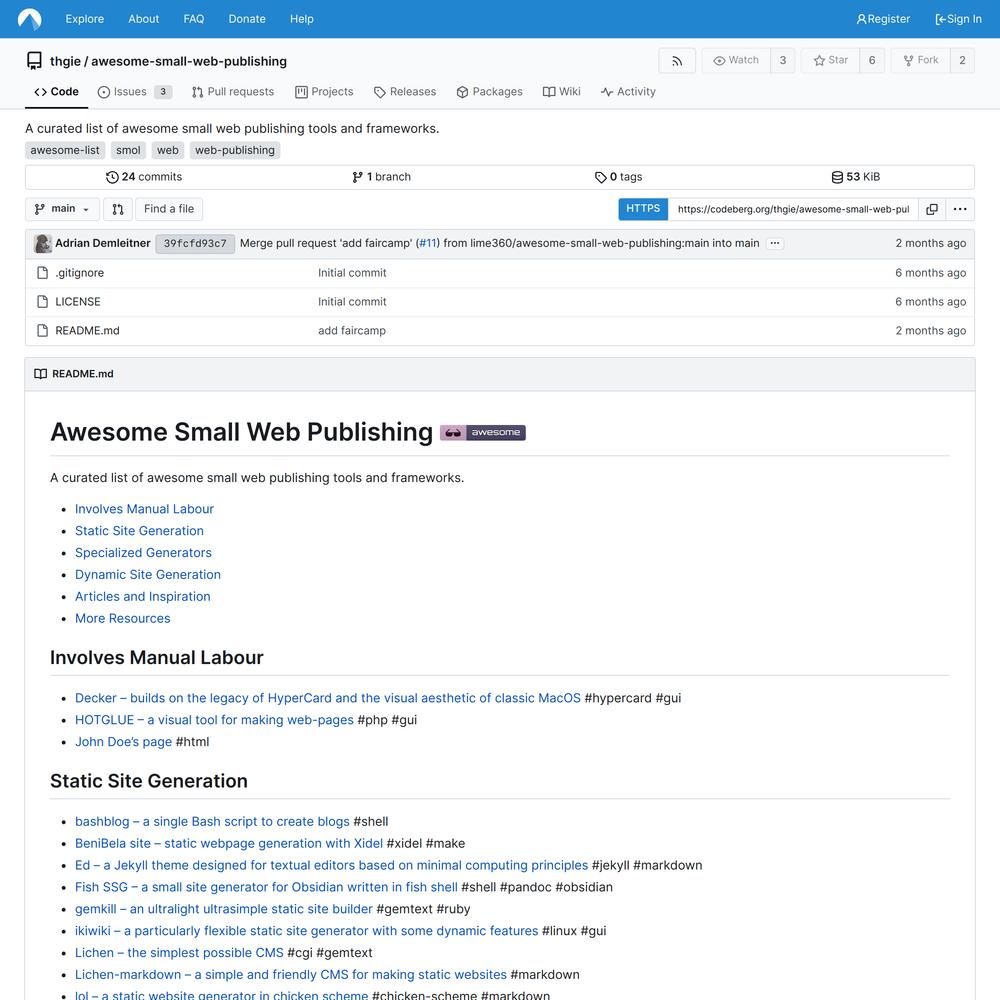Fork the repository

[921, 61]
